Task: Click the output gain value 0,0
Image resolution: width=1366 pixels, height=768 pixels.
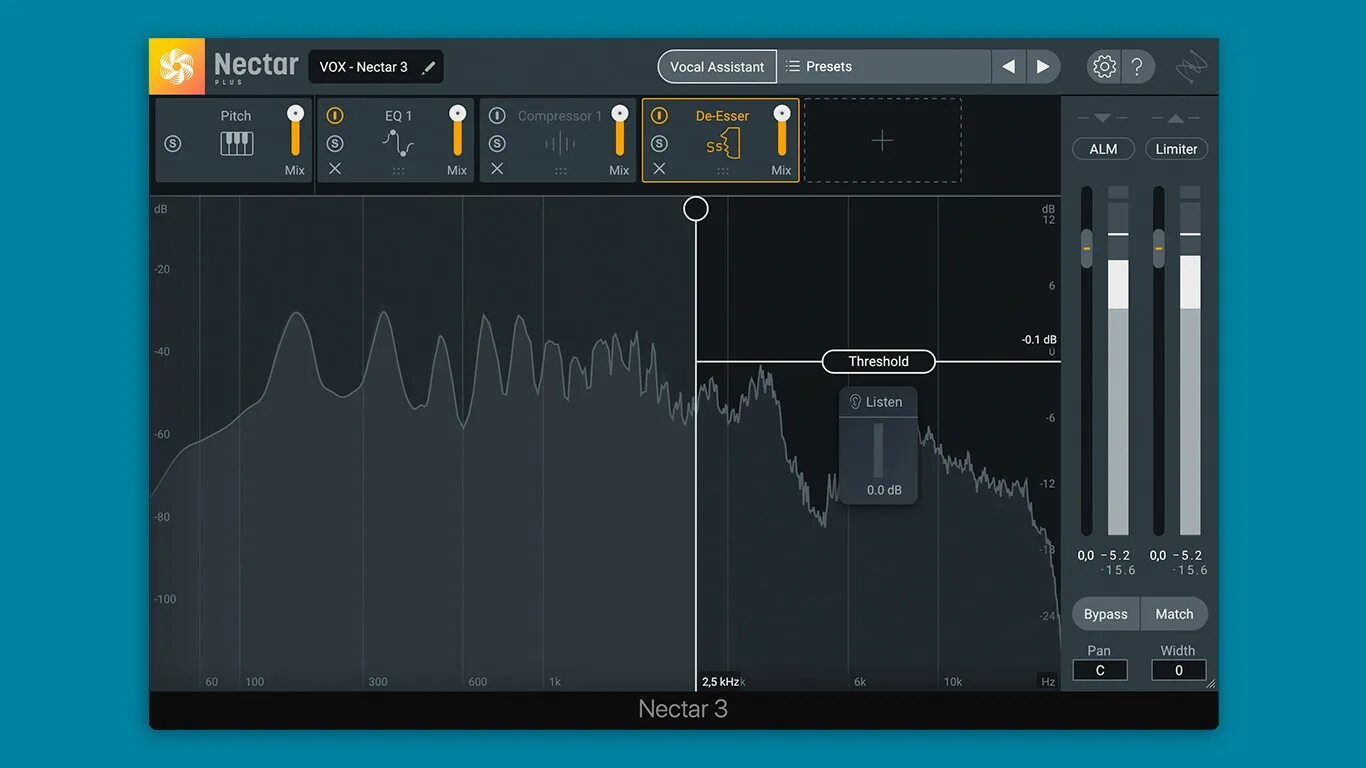Action: pos(1158,555)
